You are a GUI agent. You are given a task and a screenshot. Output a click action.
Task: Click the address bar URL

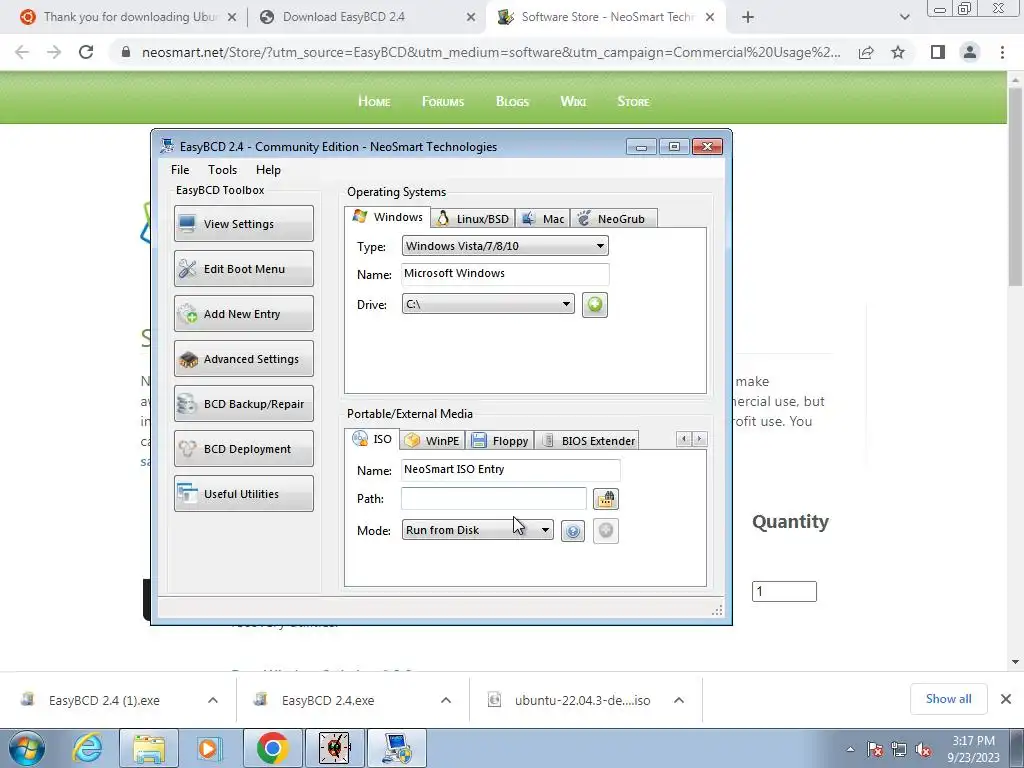[x=491, y=52]
